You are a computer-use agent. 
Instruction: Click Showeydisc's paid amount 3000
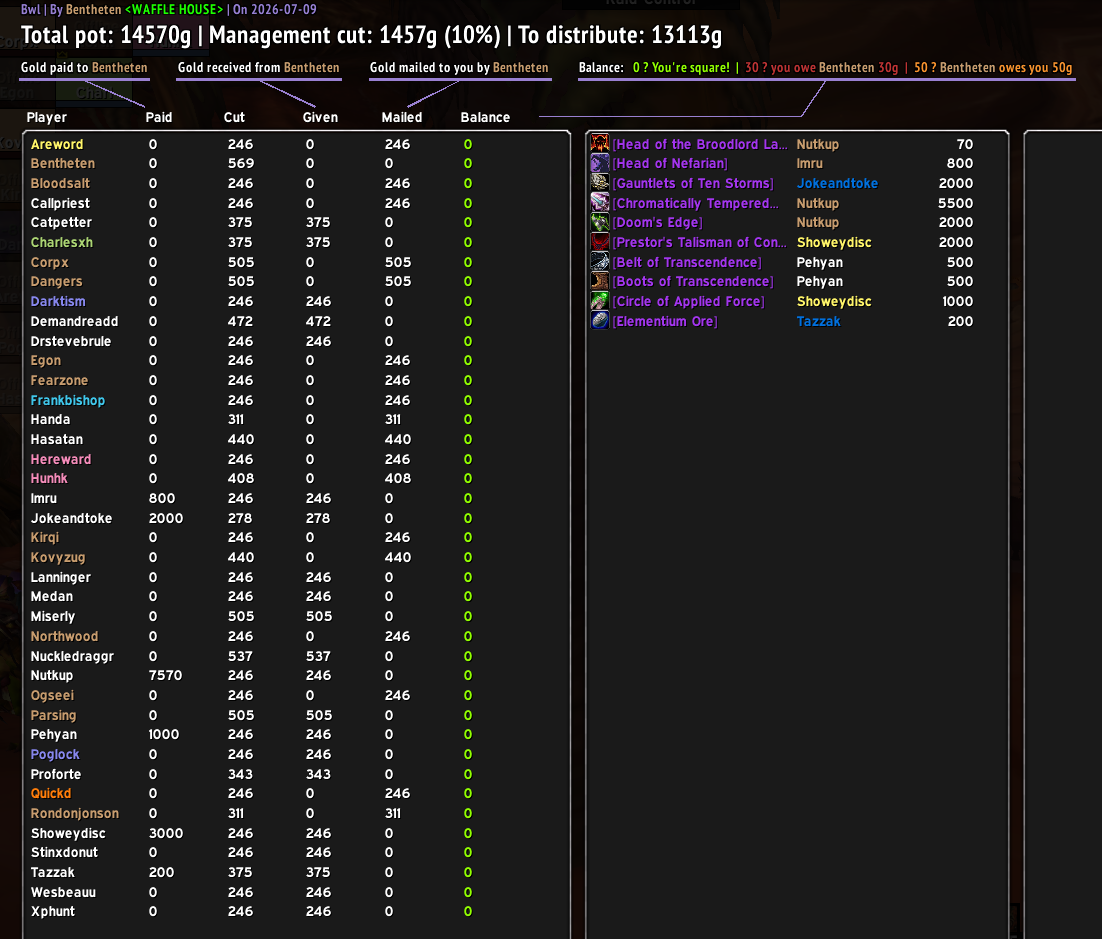tap(166, 833)
